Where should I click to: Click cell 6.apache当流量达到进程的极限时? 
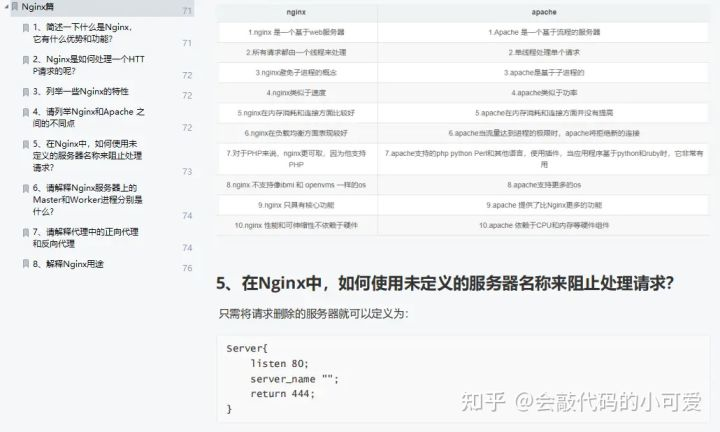point(544,133)
